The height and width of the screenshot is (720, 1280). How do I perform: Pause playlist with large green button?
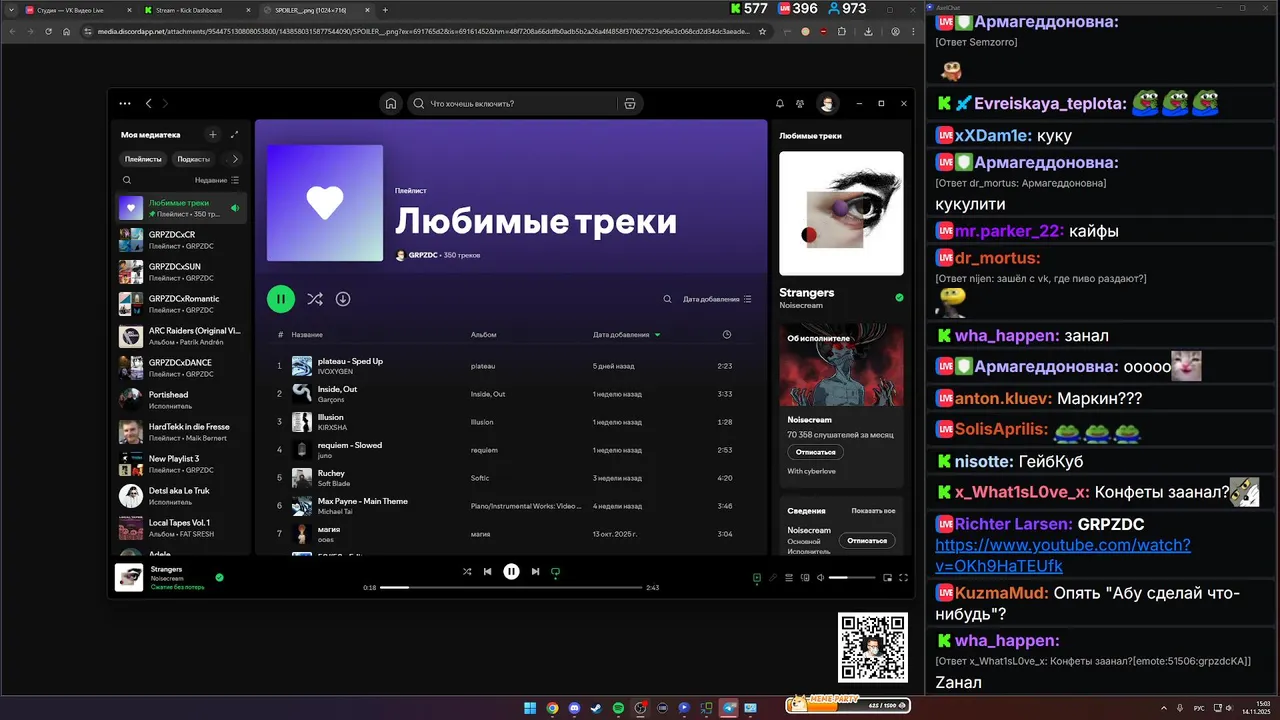click(281, 298)
